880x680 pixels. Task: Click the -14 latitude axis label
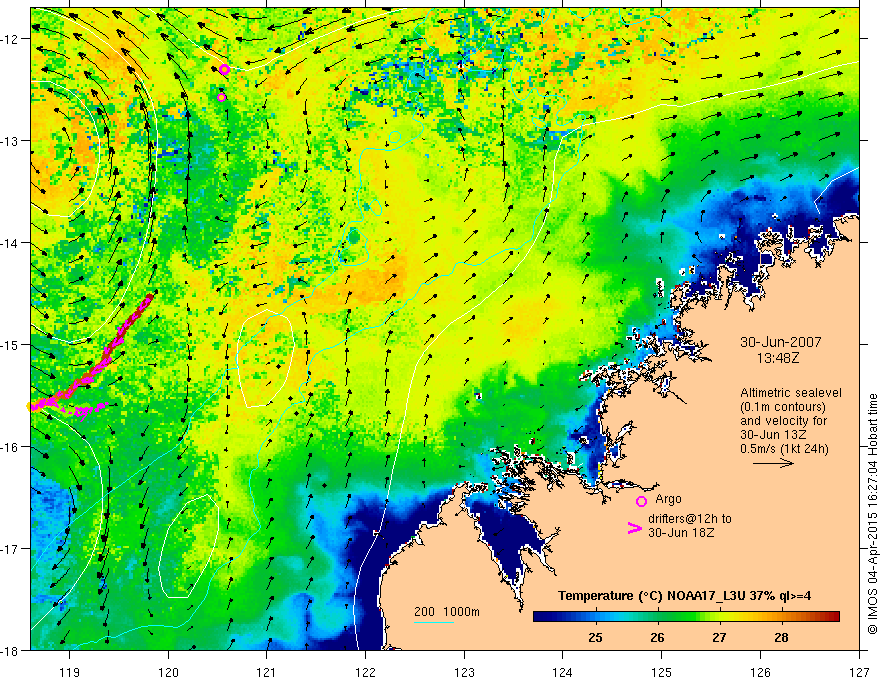click(12, 243)
